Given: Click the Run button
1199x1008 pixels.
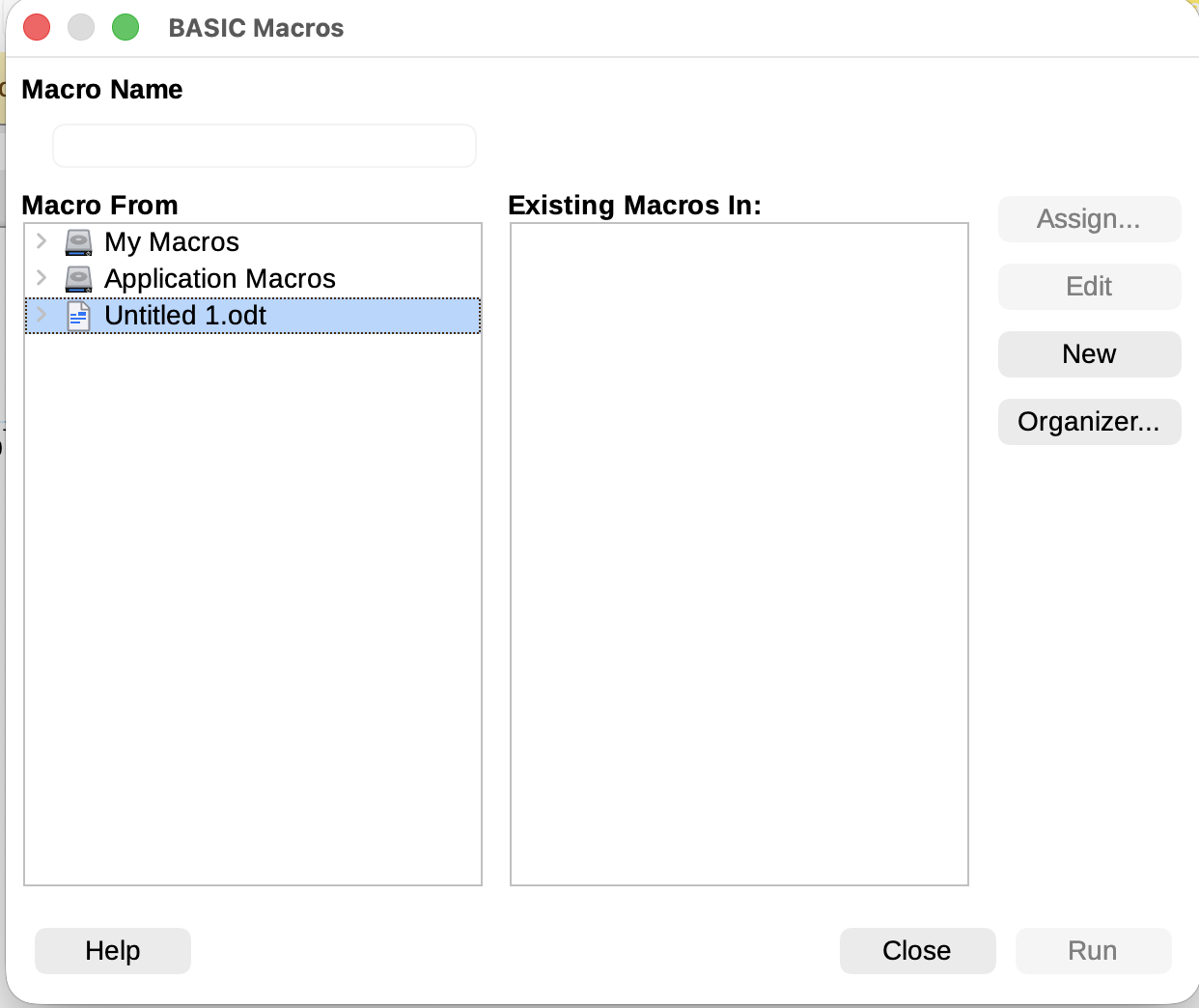Looking at the screenshot, I should (1093, 951).
